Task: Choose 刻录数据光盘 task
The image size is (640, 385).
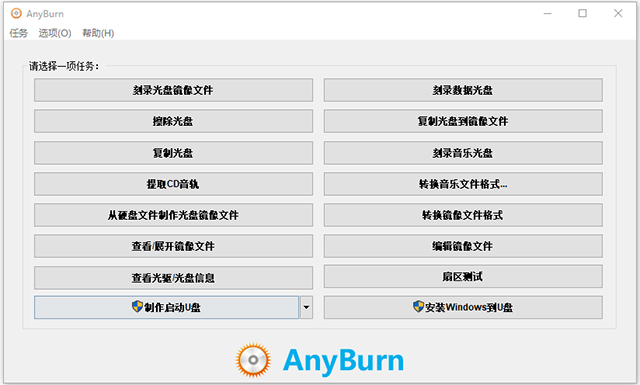Action: pos(463,90)
